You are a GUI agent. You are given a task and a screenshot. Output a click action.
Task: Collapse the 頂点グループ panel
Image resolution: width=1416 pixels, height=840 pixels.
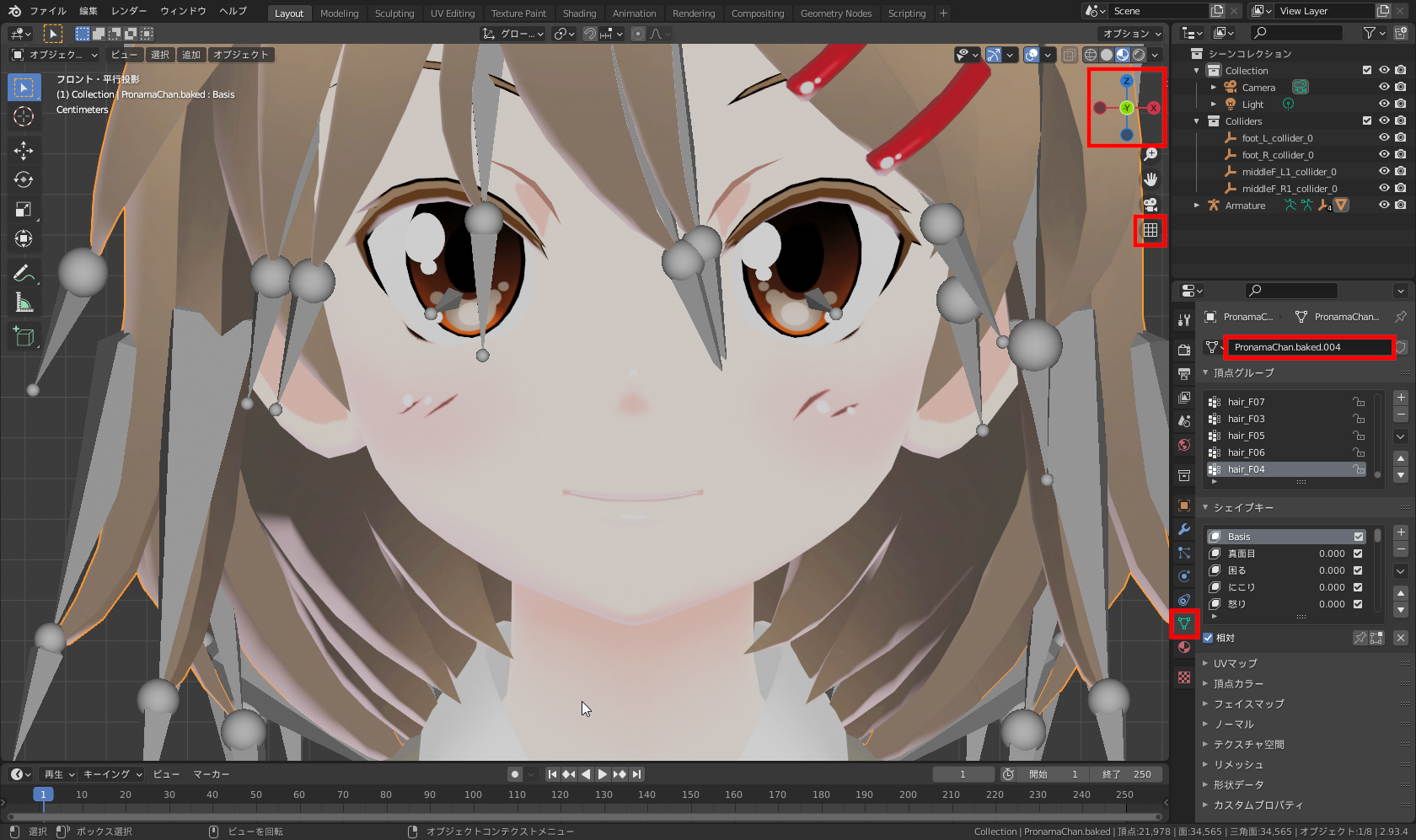tap(1205, 372)
